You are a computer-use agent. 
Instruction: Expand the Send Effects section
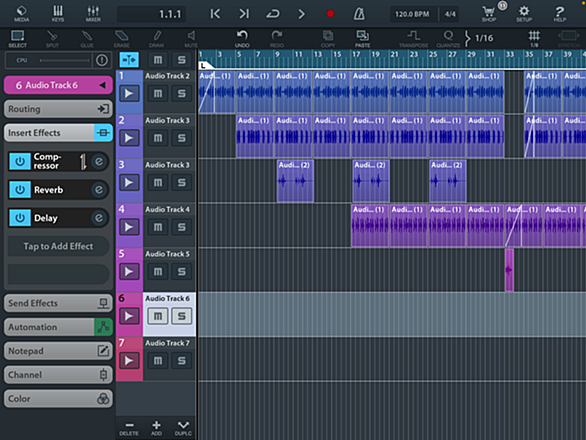(58, 303)
